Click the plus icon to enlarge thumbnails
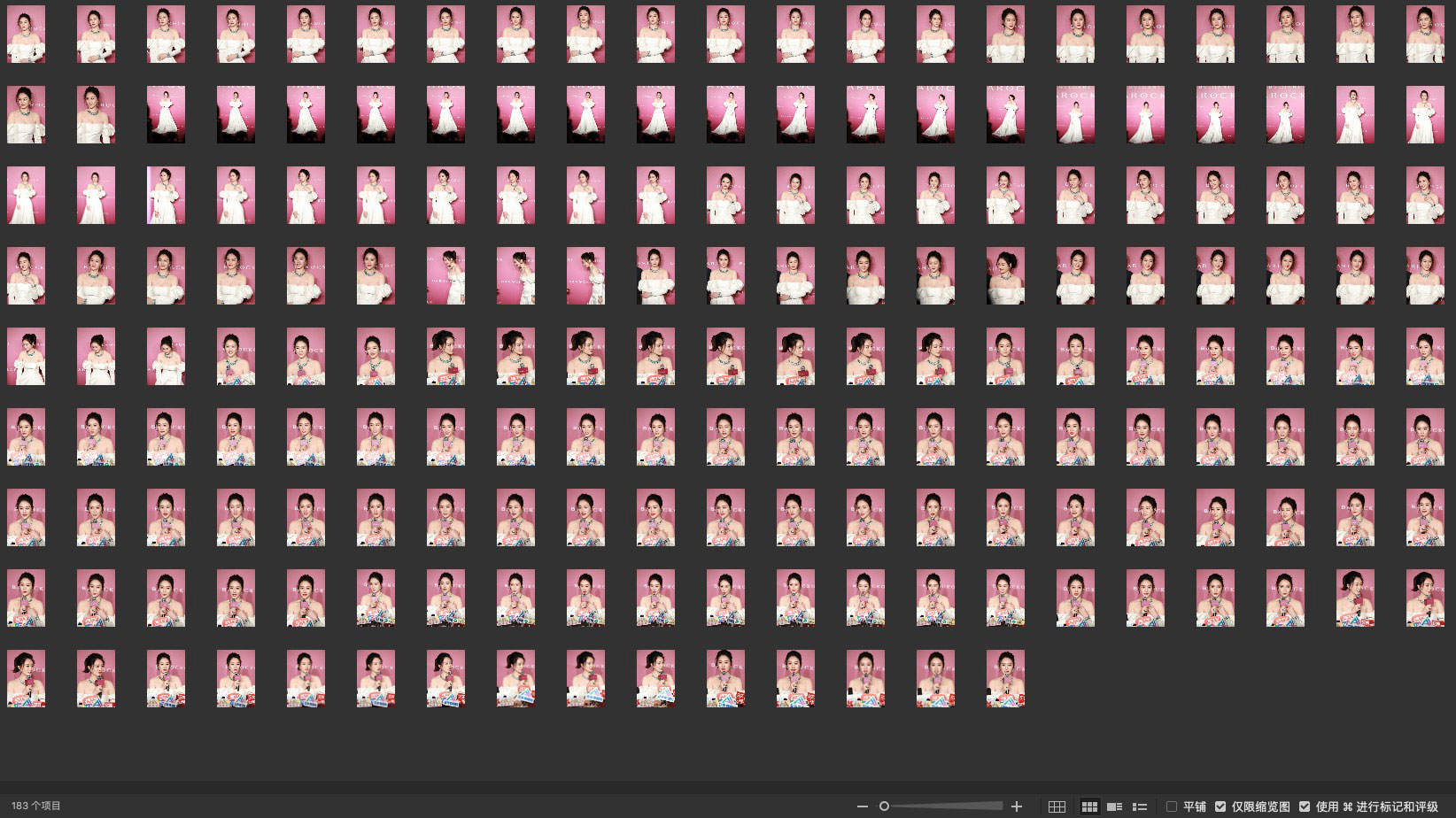The height and width of the screenshot is (818, 1456). click(1017, 806)
